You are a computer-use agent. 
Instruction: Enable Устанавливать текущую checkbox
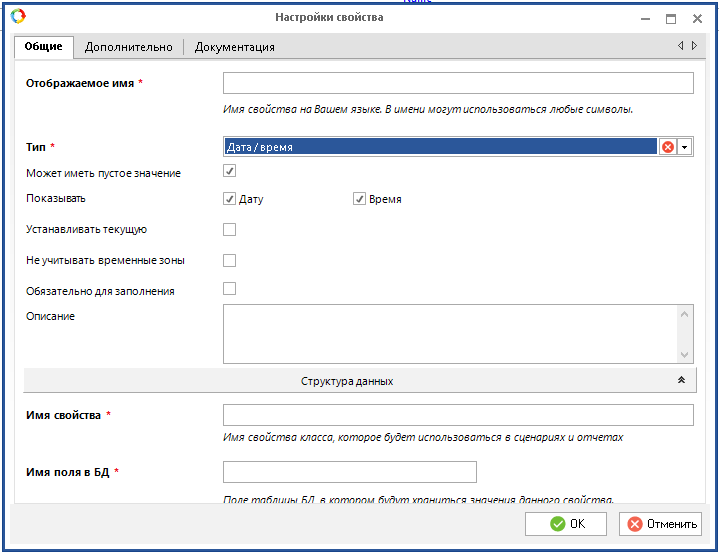point(230,230)
